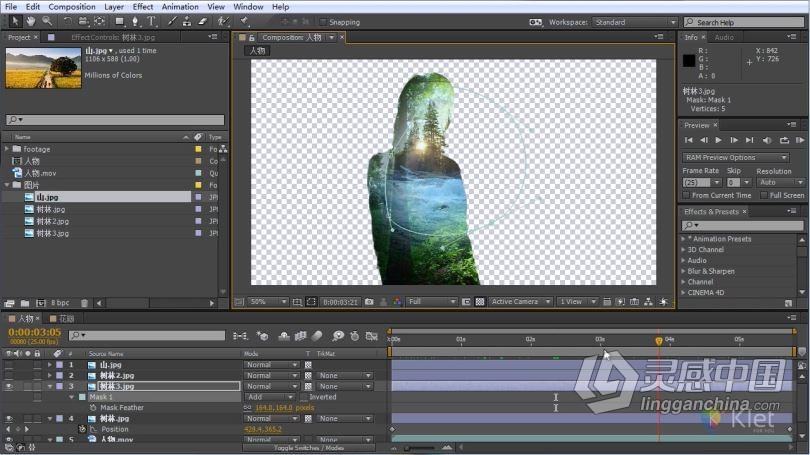Click the current time indicator in timeline
The width and height of the screenshot is (810, 455).
click(x=659, y=341)
